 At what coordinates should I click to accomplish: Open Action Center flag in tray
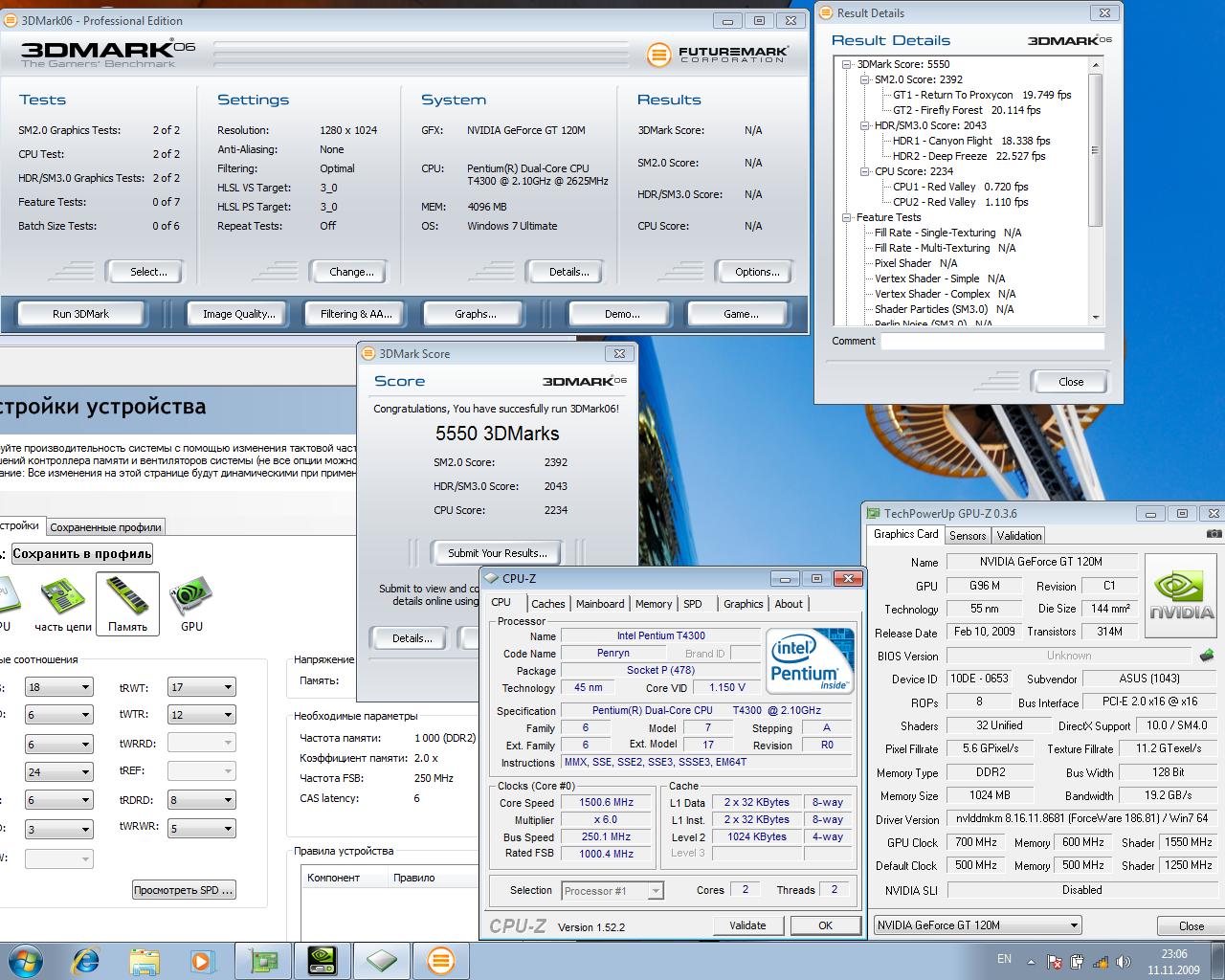coord(1054,961)
